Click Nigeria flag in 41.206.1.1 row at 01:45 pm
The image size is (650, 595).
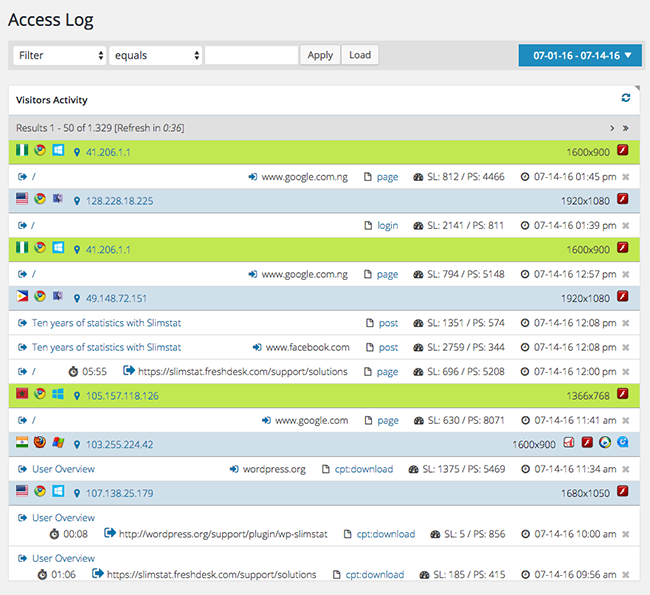tap(22, 150)
